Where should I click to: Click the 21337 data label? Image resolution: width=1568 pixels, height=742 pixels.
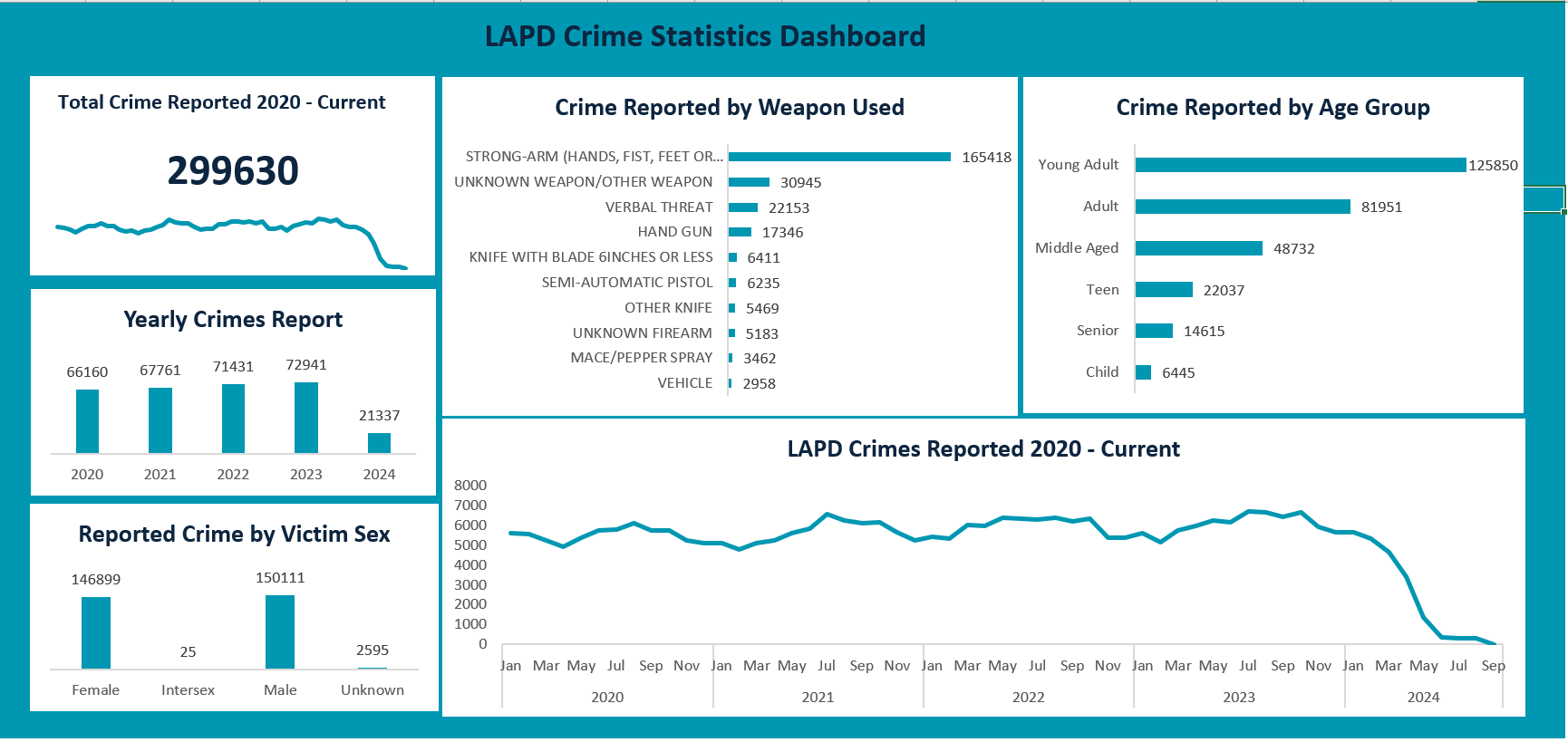379,416
